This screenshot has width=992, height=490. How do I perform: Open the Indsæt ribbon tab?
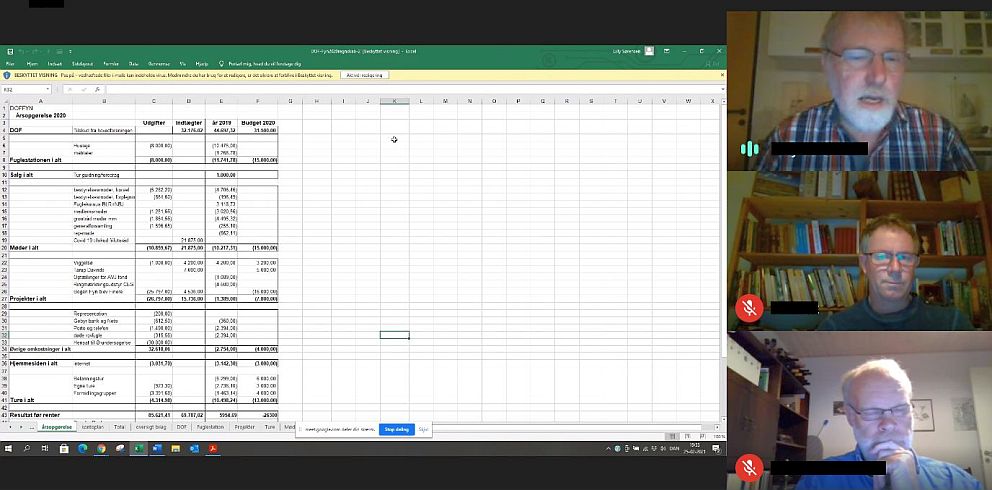54,64
